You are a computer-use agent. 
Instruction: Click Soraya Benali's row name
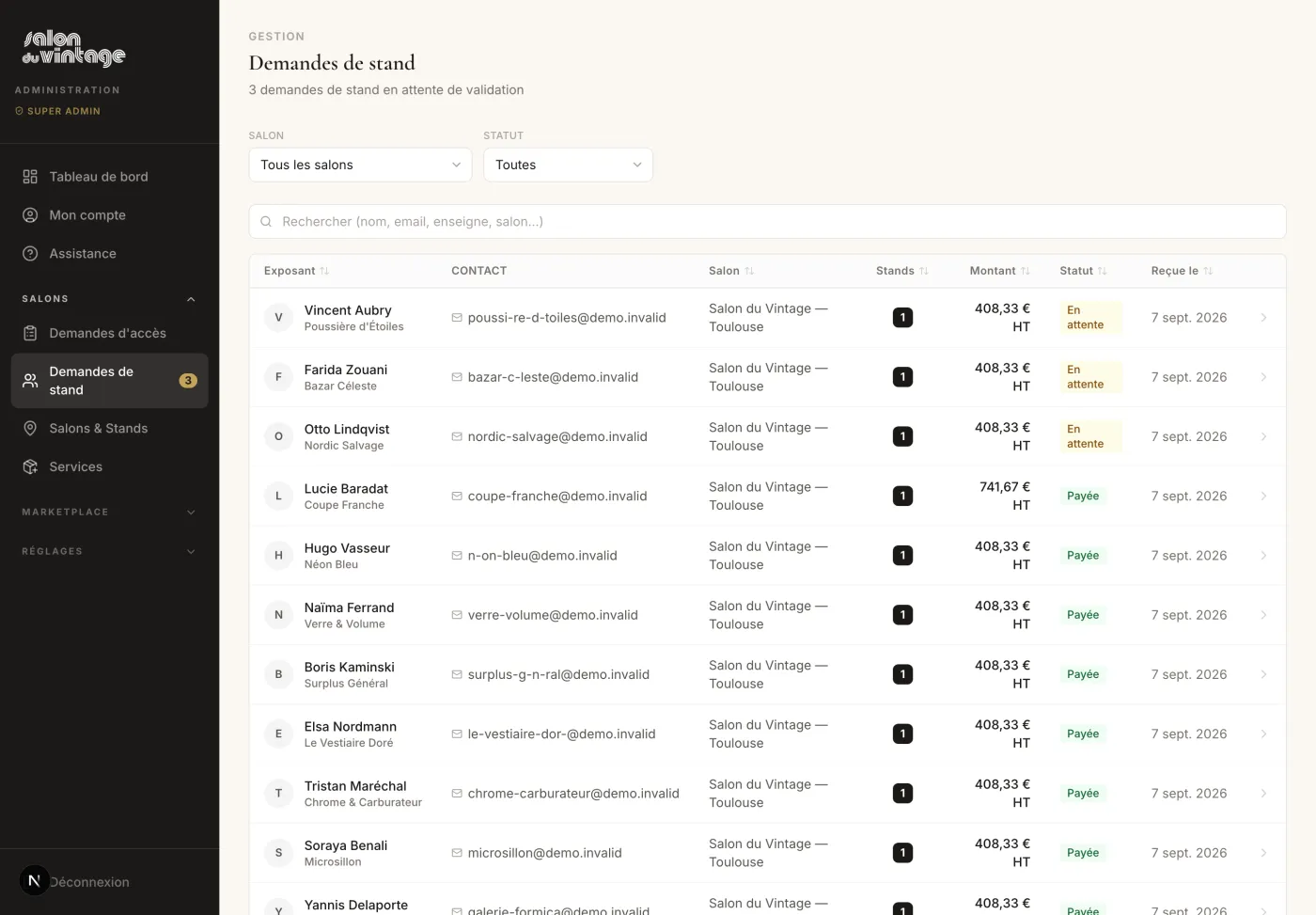coord(346,845)
